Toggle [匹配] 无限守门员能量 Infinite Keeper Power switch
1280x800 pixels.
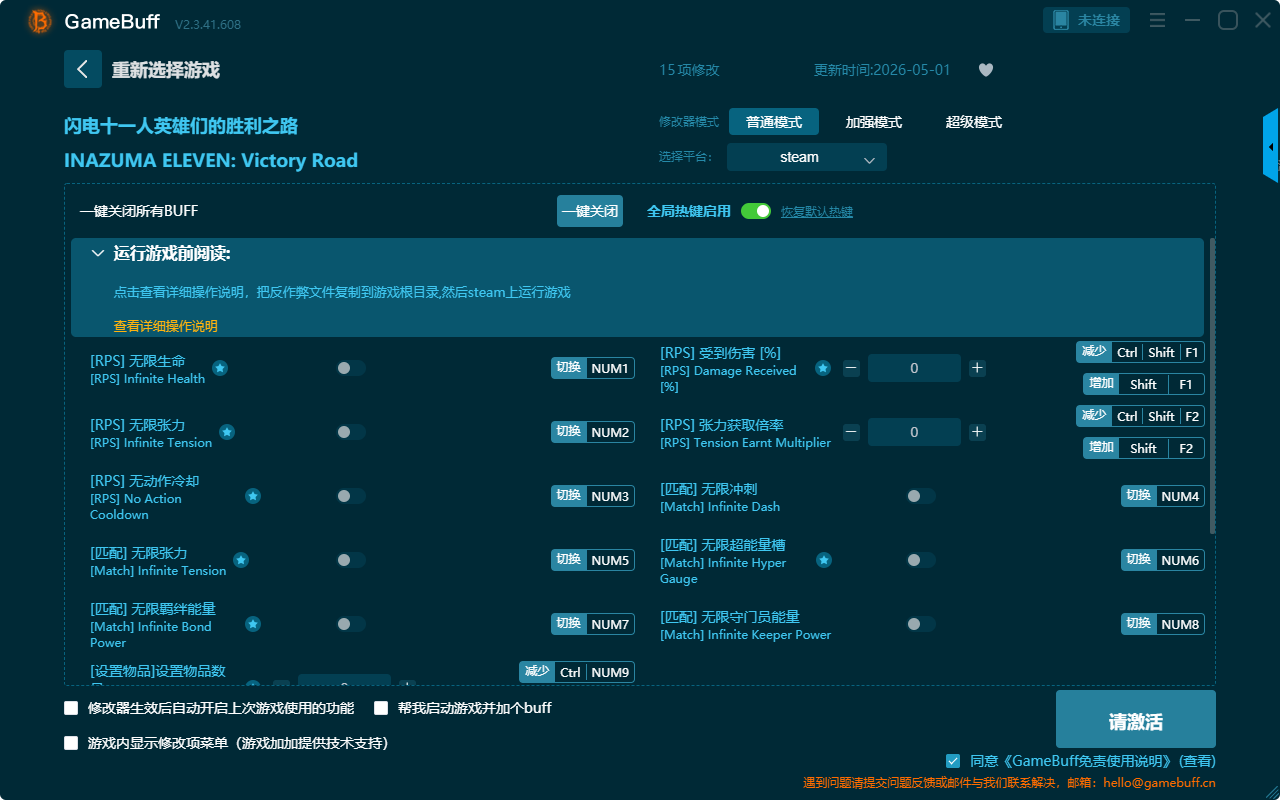tap(920, 624)
